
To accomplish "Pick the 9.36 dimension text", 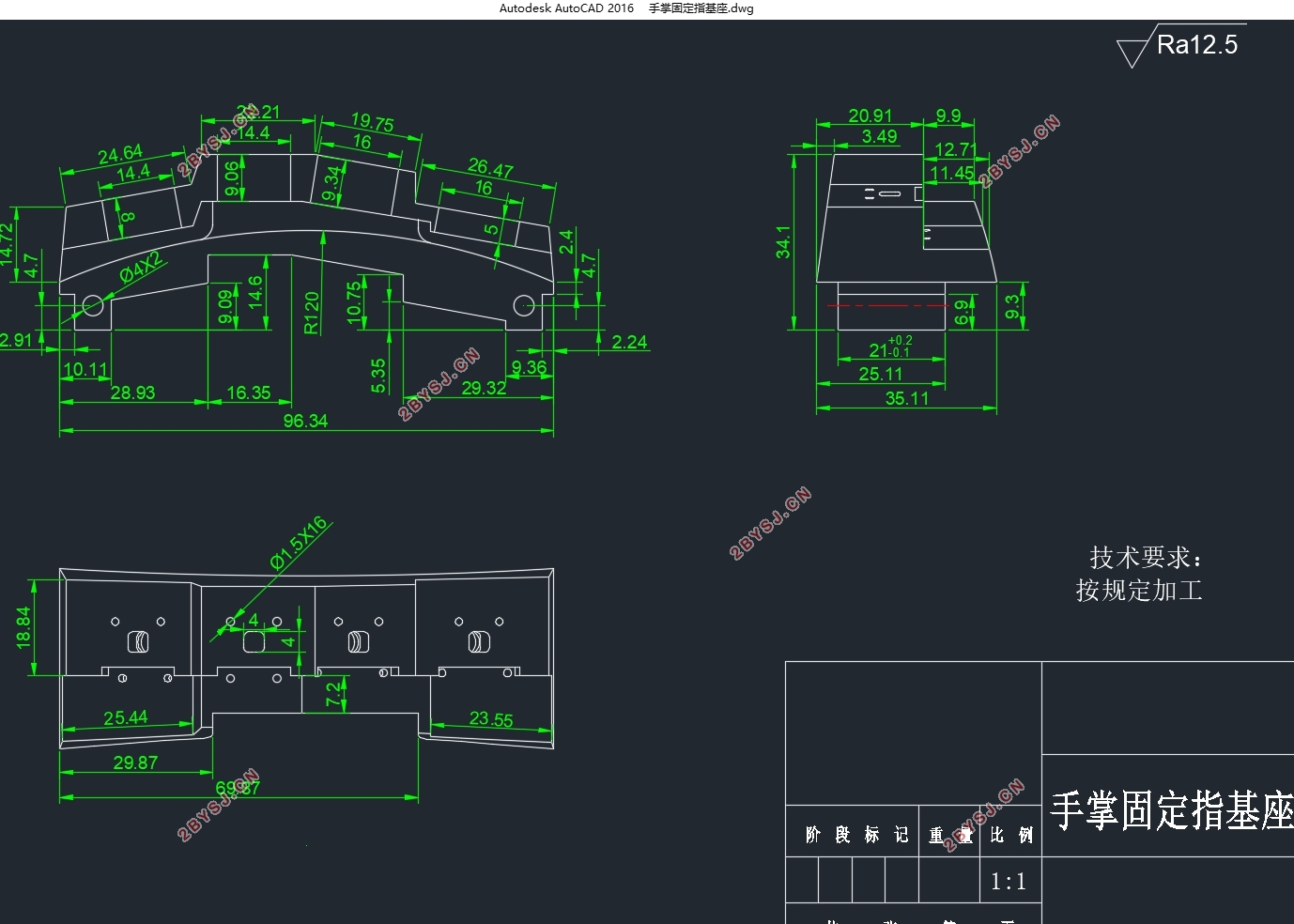I will [x=529, y=367].
